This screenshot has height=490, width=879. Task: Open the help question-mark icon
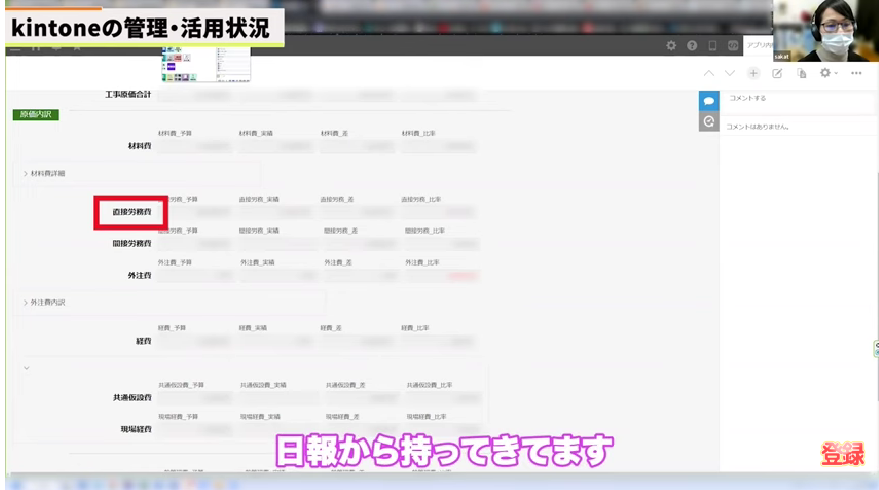point(692,45)
